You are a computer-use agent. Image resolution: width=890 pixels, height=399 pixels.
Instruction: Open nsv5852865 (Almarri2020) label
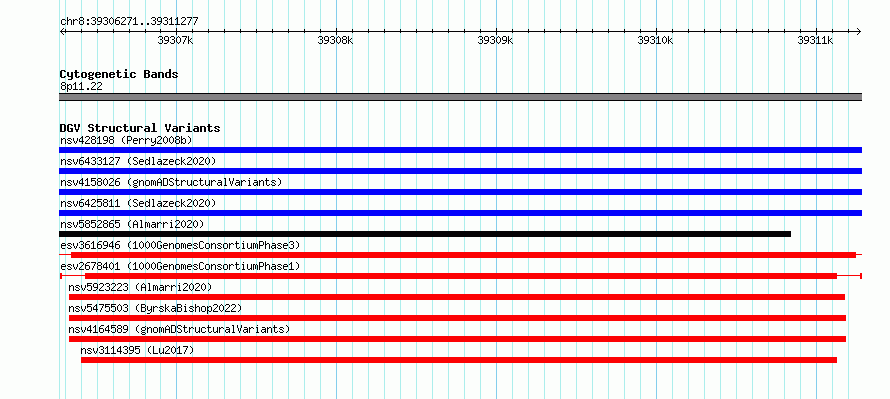(132, 224)
